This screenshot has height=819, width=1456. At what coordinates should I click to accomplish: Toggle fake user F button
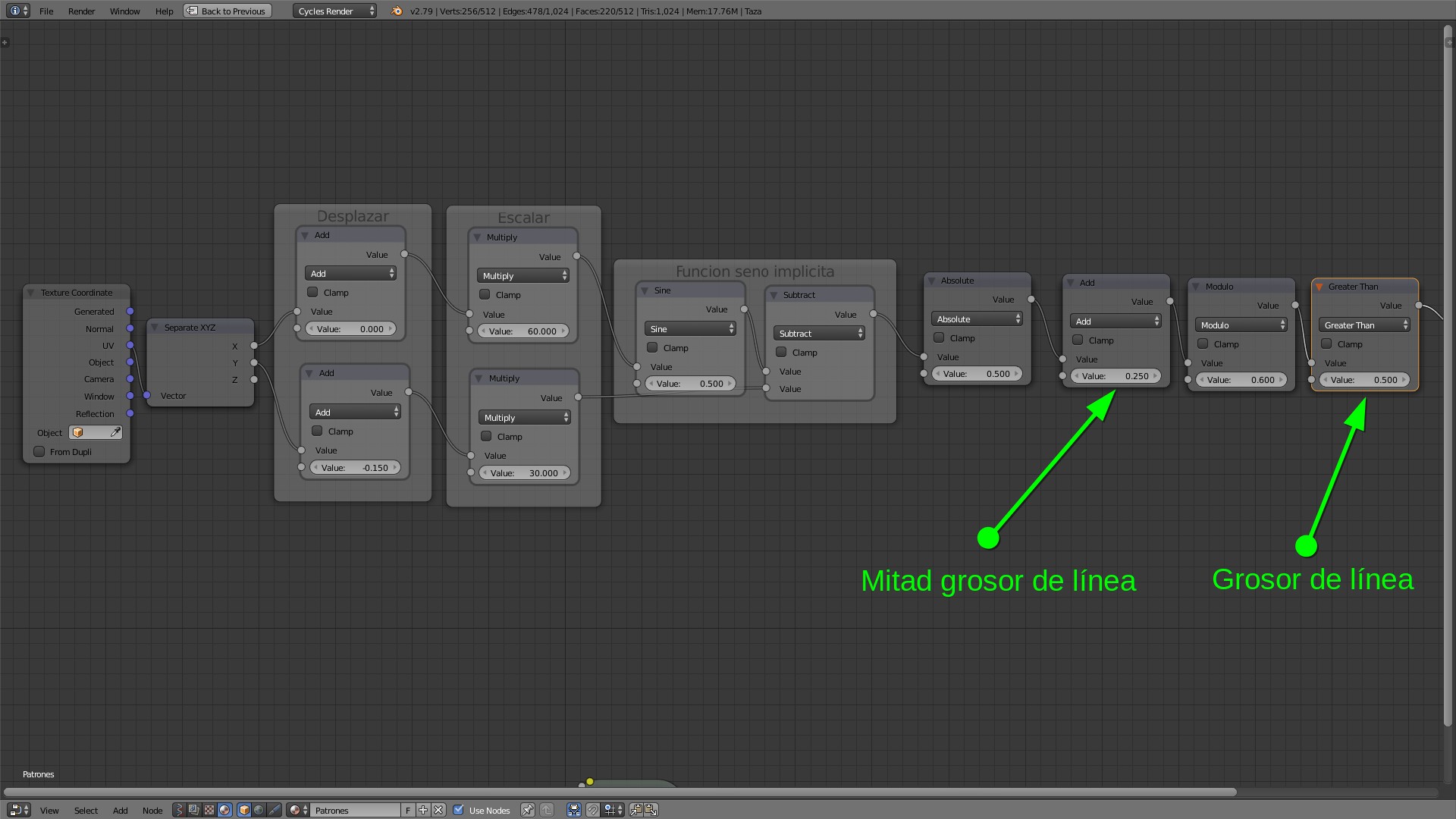[x=408, y=810]
